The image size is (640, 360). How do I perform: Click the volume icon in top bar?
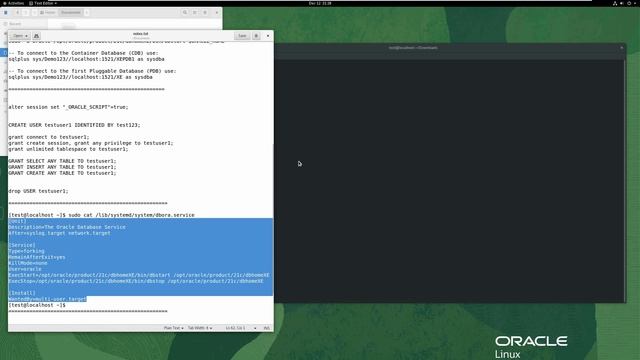click(622, 3)
